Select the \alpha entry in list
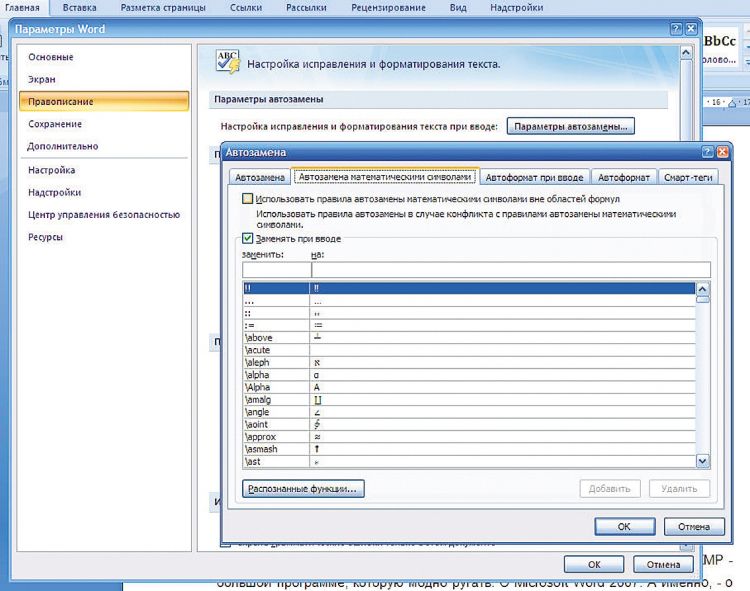 (258, 374)
